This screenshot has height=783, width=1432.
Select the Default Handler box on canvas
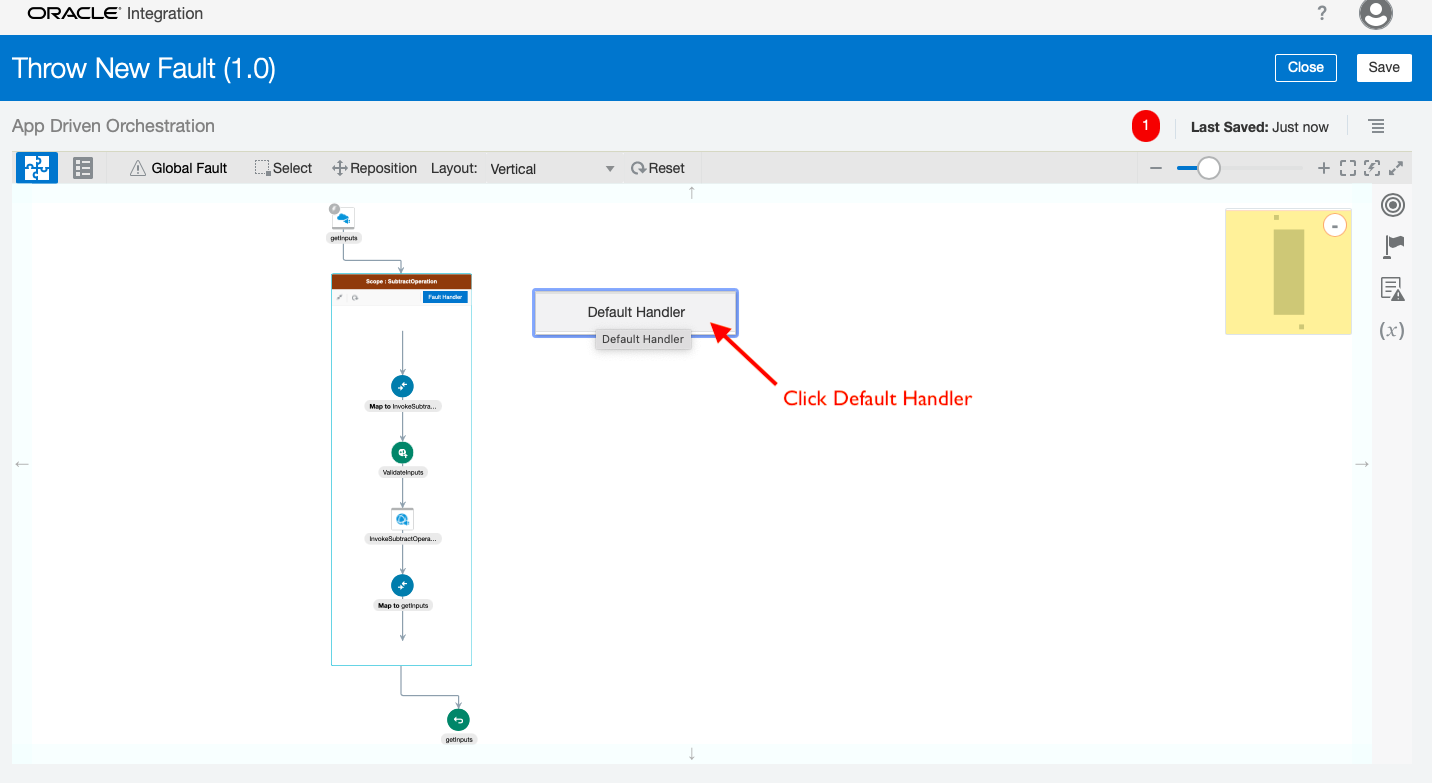635,312
